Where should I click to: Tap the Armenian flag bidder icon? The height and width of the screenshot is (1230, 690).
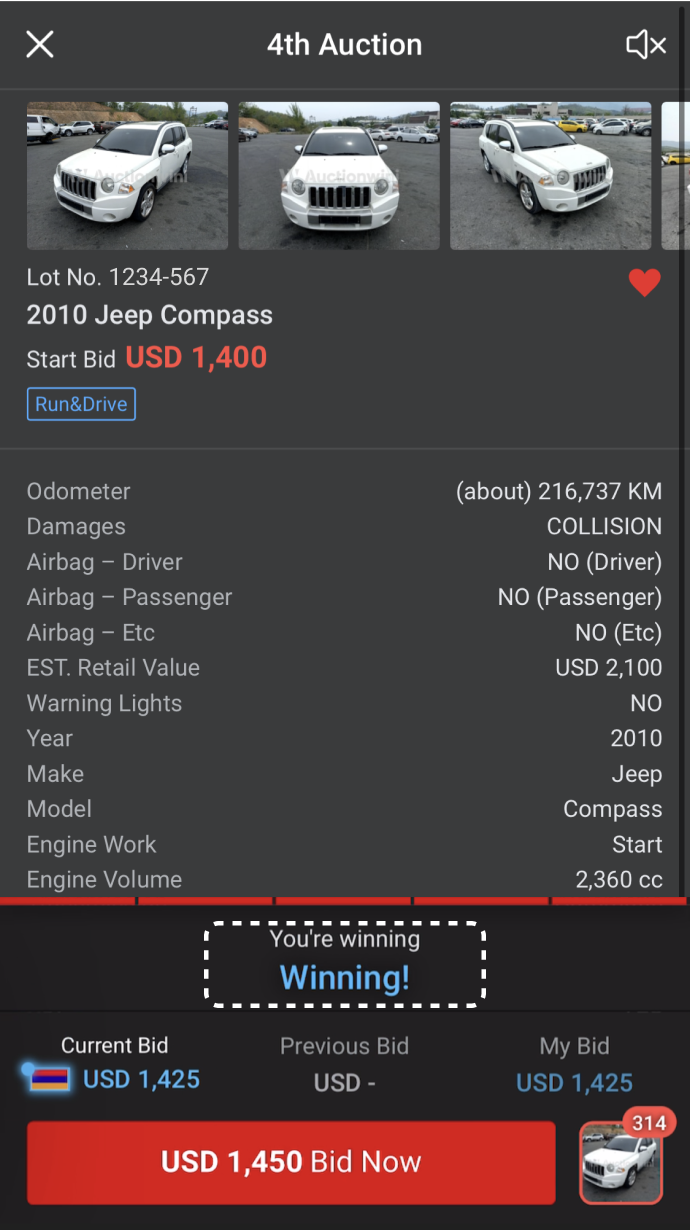49,1079
